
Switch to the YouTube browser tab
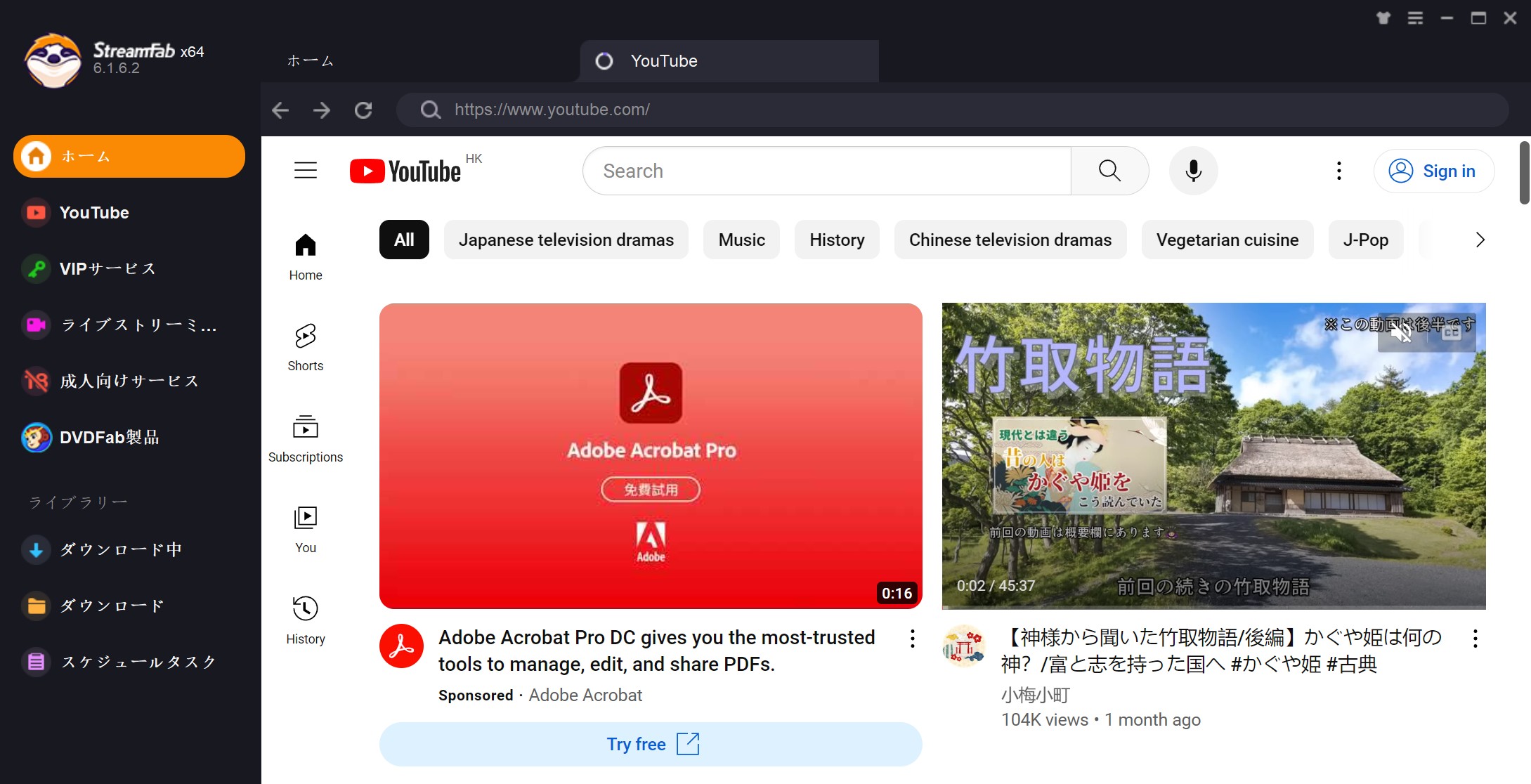click(x=729, y=61)
